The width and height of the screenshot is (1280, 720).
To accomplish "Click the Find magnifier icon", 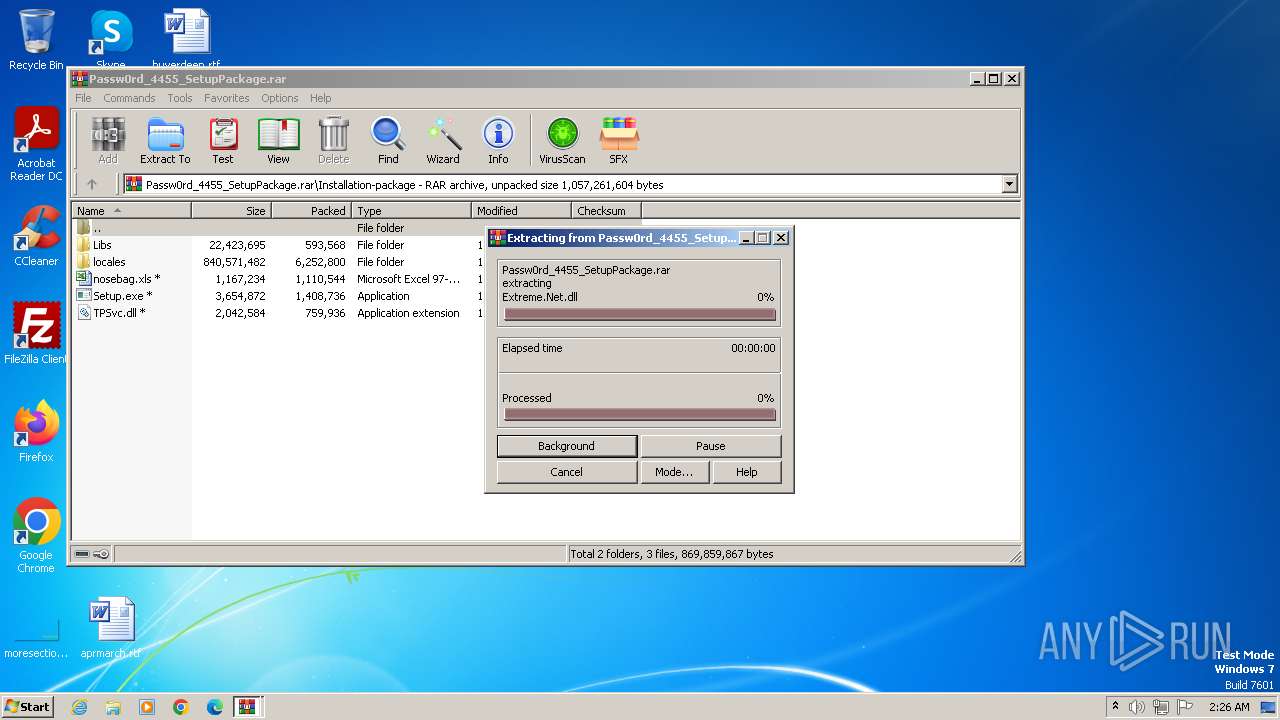I will 388,140.
